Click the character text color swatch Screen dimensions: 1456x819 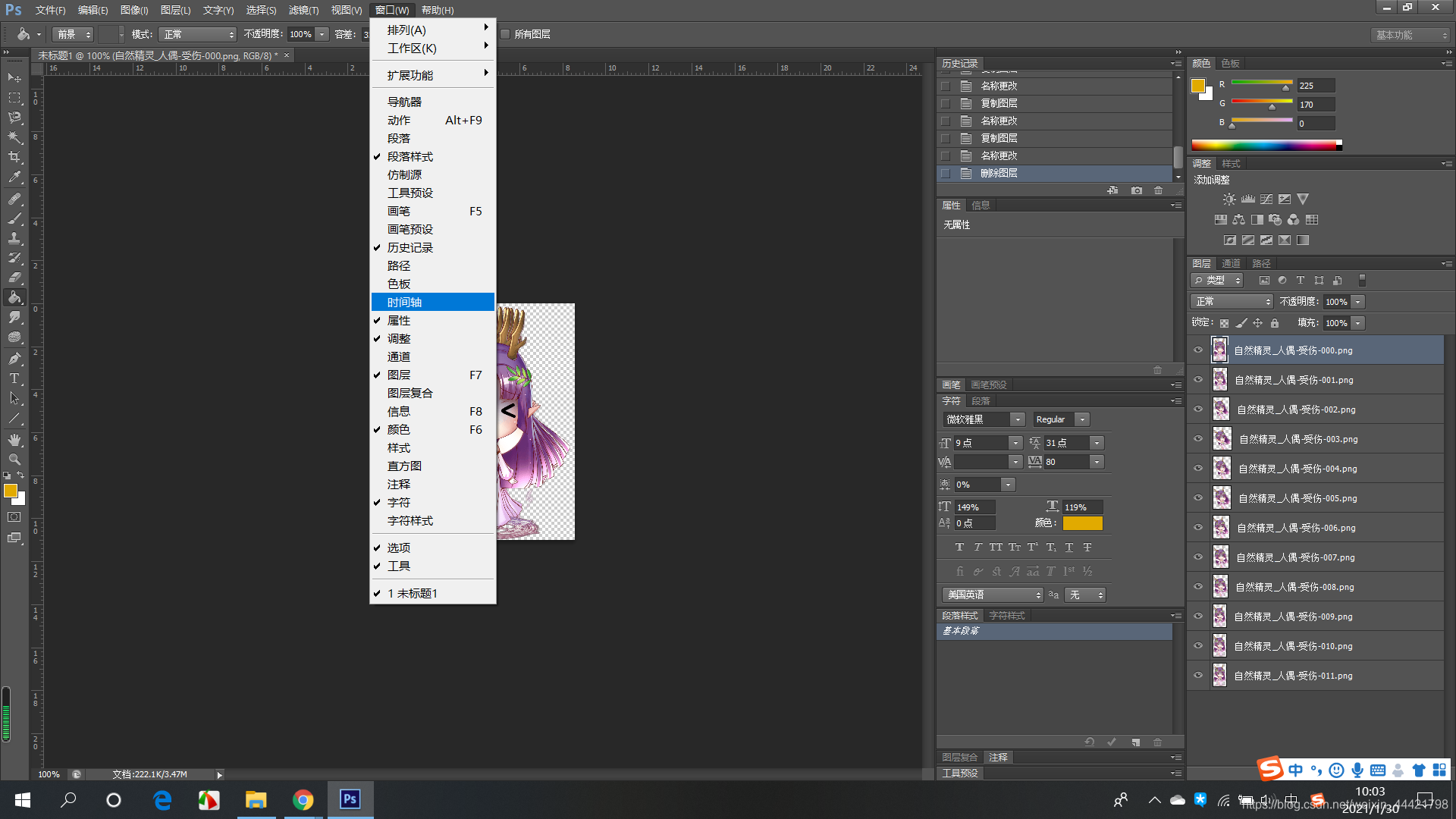(x=1082, y=523)
